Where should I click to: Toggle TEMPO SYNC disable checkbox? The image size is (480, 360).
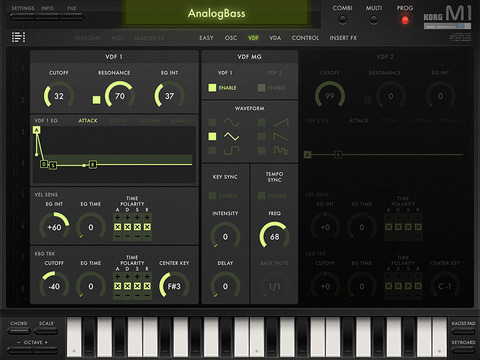[x=261, y=195]
